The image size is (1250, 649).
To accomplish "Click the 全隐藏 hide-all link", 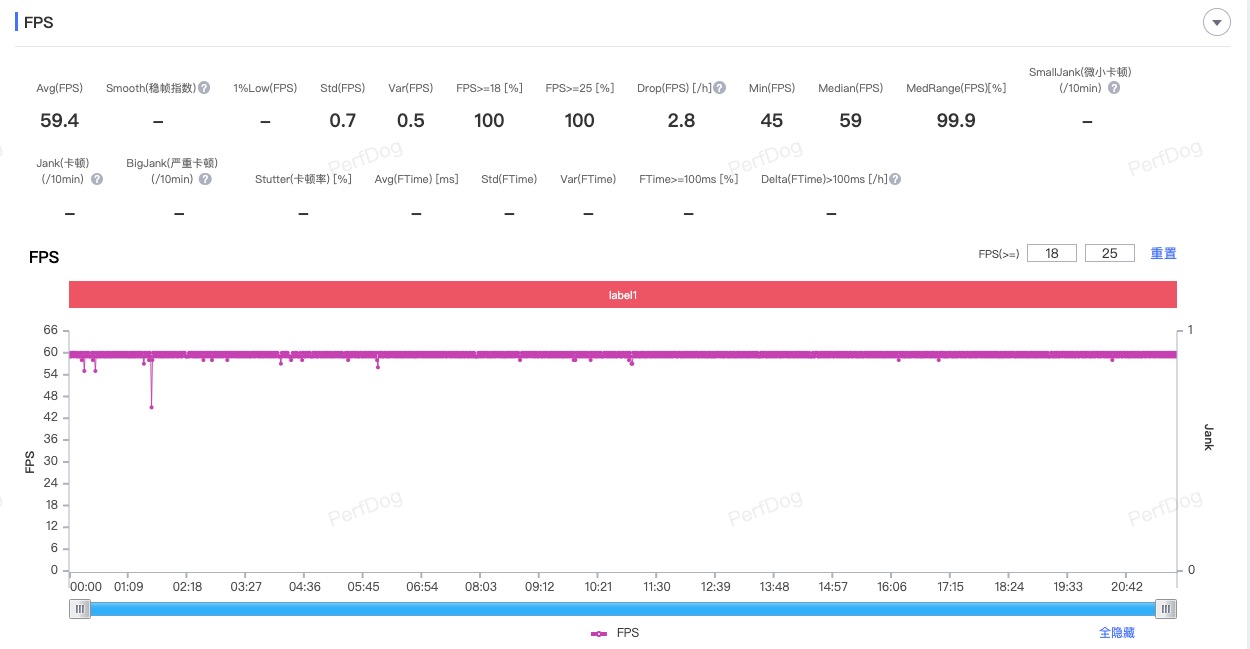I will tap(1116, 633).
